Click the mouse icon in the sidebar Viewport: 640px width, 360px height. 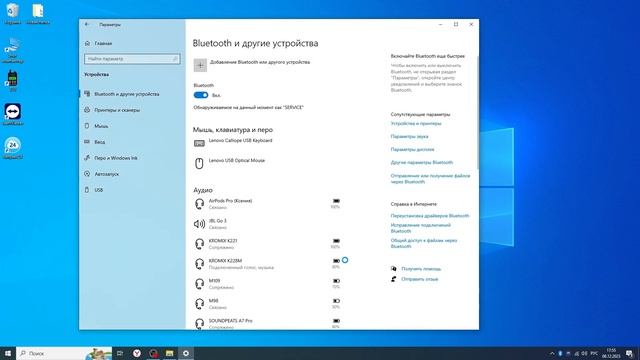tap(87, 126)
